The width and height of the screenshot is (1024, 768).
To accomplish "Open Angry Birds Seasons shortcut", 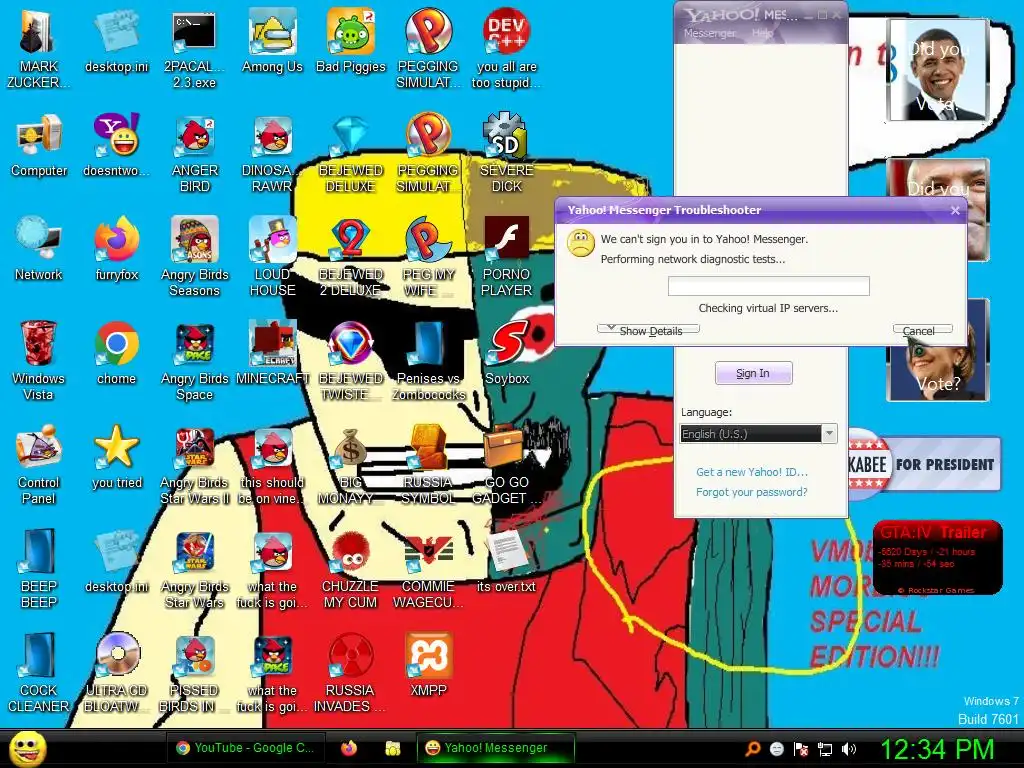I will pos(194,257).
